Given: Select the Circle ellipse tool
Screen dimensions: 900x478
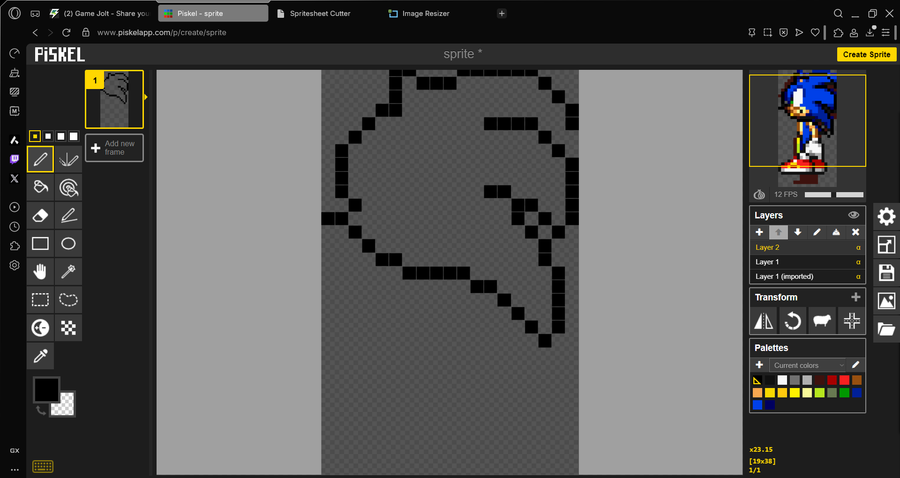Looking at the screenshot, I should pos(68,243).
